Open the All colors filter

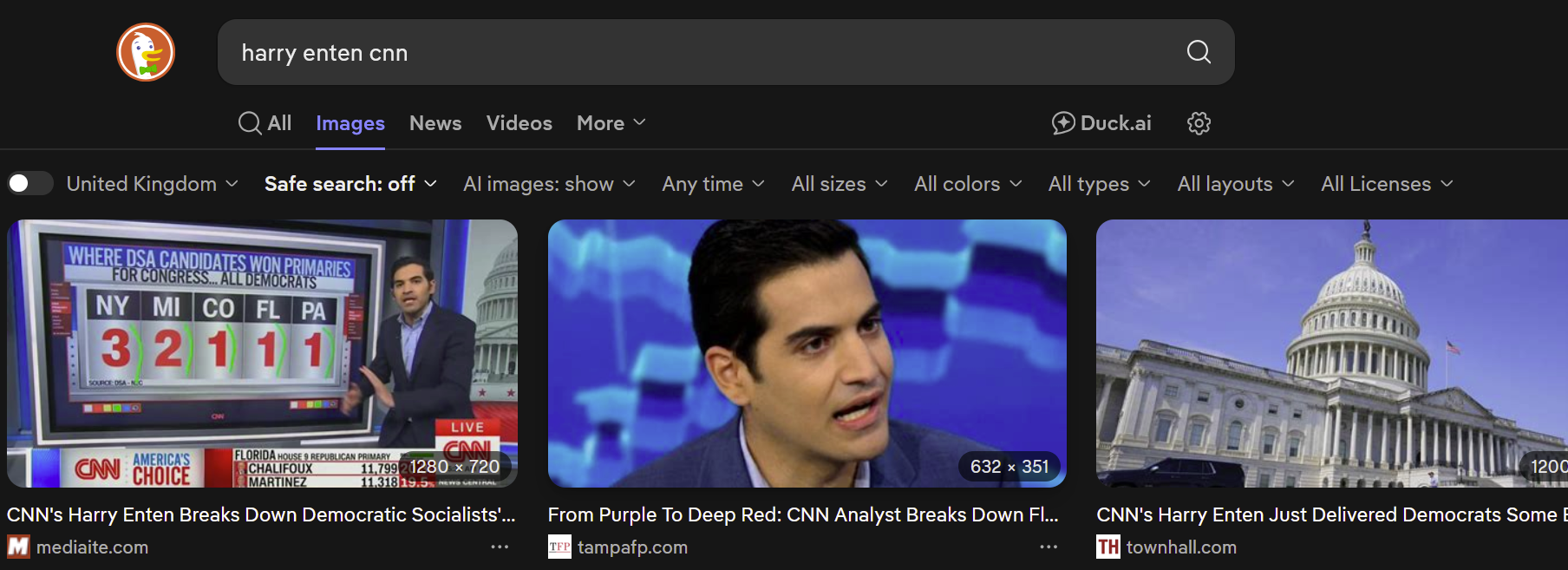click(x=968, y=184)
